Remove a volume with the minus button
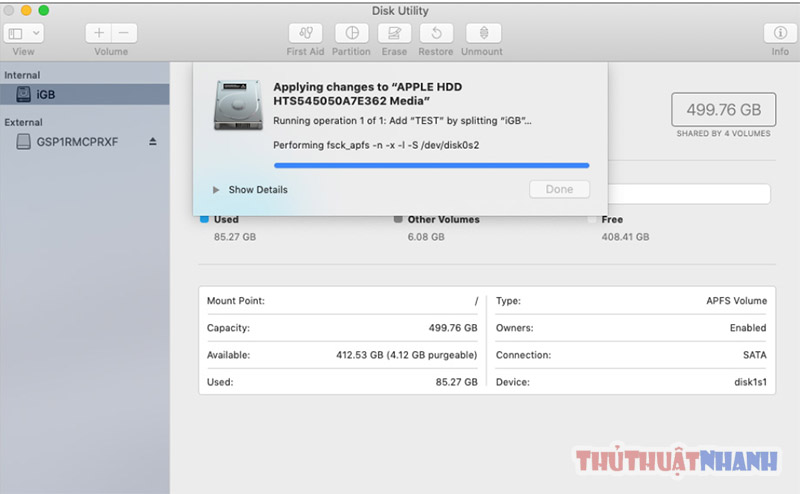Image resolution: width=800 pixels, height=494 pixels. pyautogui.click(x=124, y=34)
